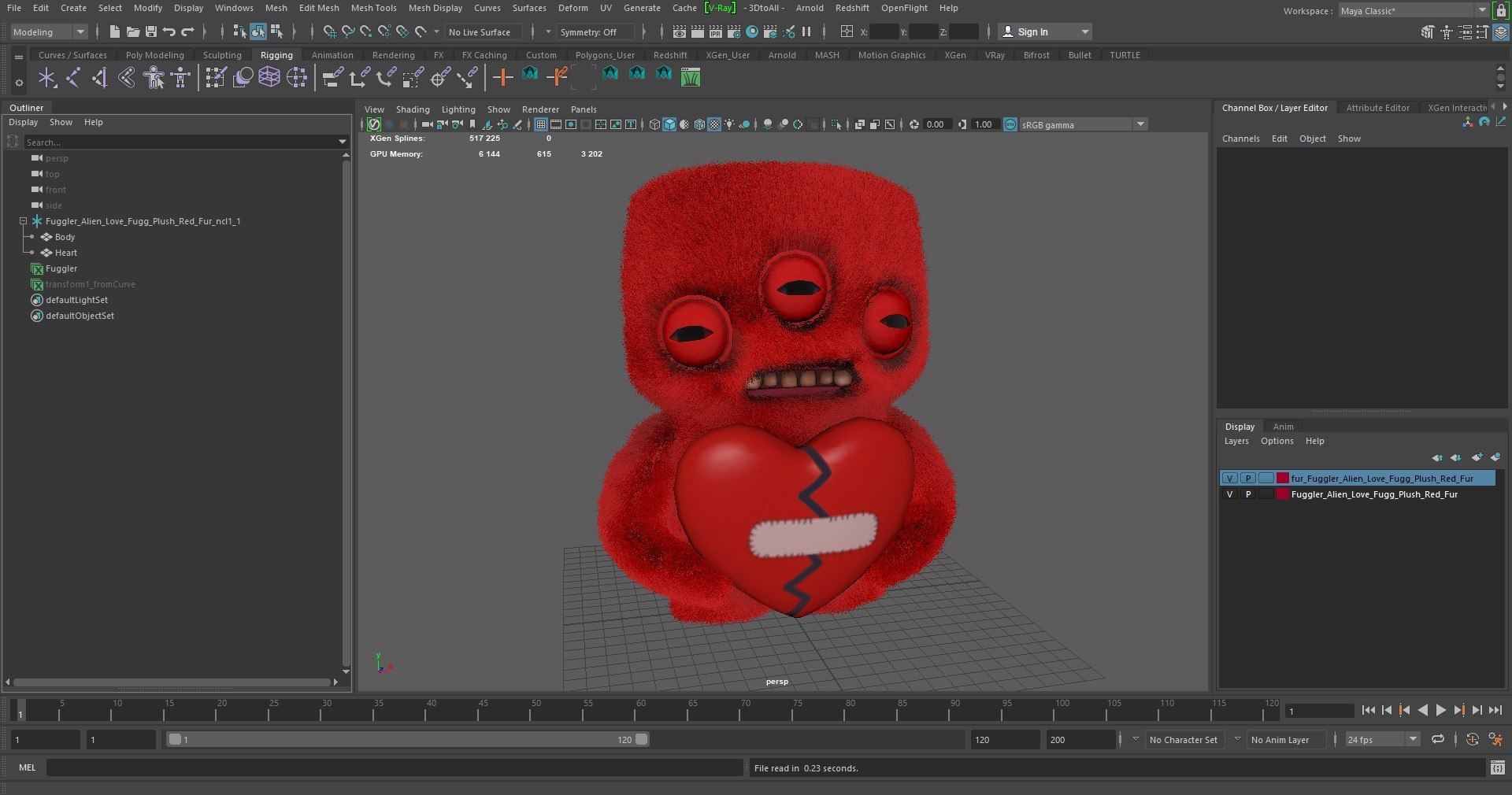The image size is (1512, 795).
Task: Select the Create Joints tool in shelf
Action: coord(73,77)
